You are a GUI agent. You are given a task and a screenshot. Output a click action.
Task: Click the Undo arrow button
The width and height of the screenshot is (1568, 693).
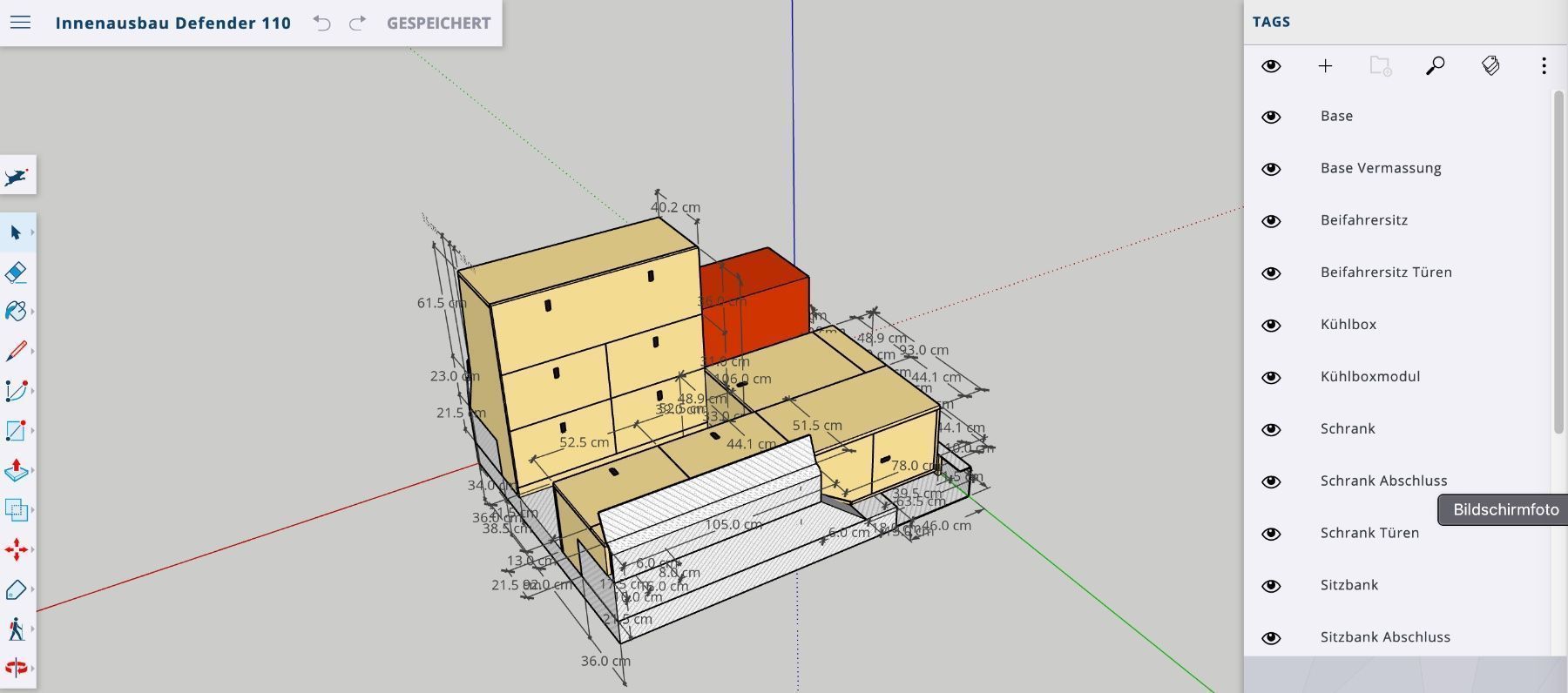tap(322, 24)
